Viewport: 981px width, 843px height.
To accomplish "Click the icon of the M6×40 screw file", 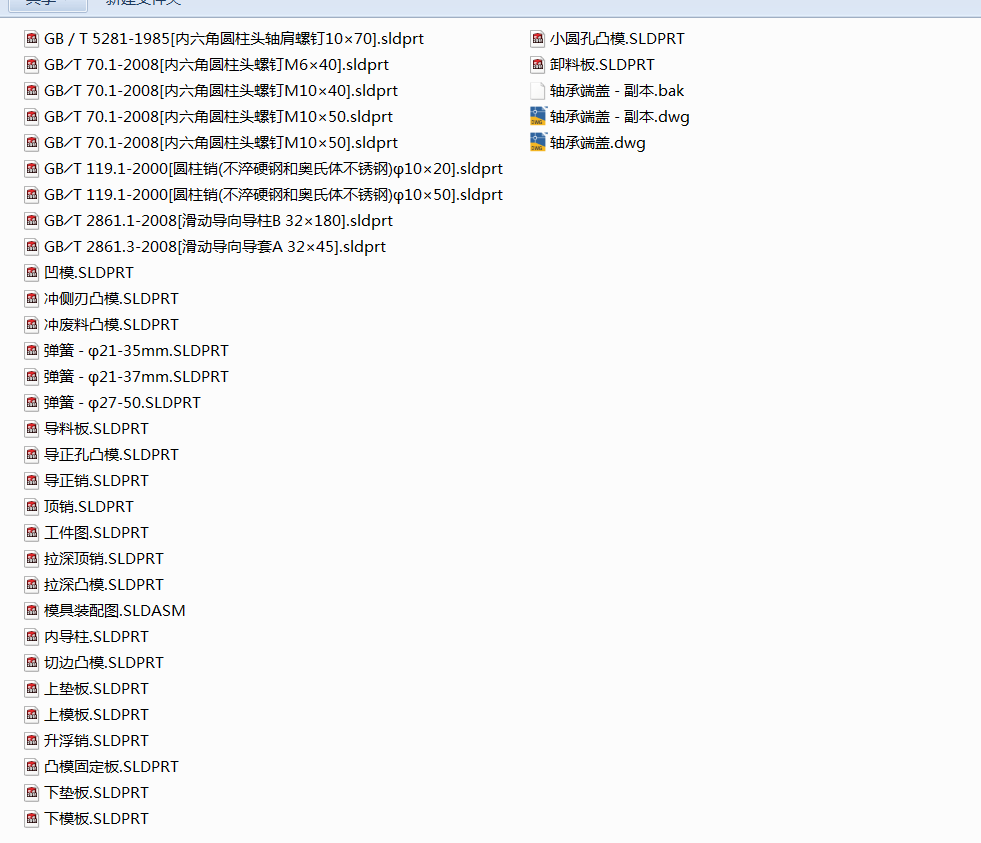I will coord(32,65).
